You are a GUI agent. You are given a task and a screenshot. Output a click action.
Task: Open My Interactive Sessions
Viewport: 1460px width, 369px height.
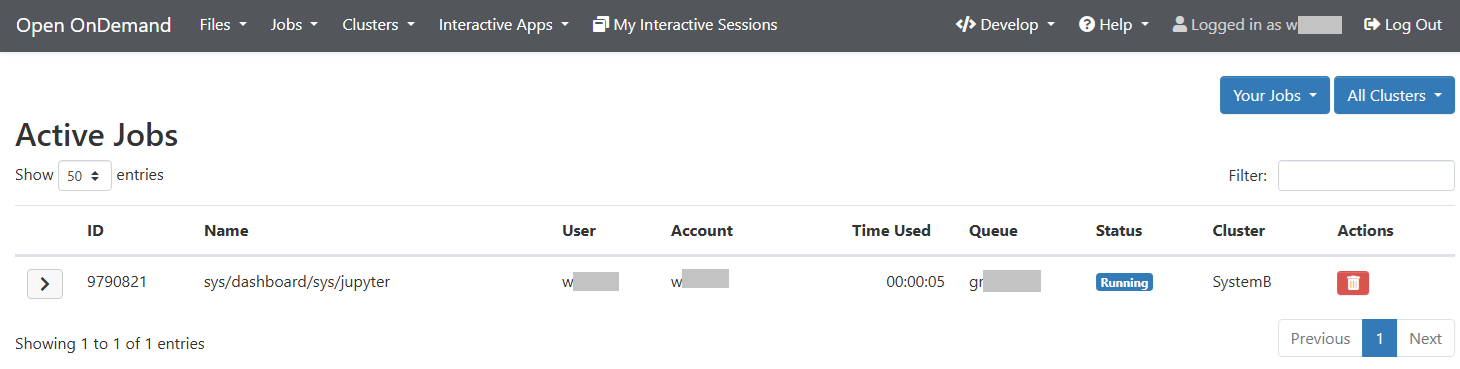[685, 25]
